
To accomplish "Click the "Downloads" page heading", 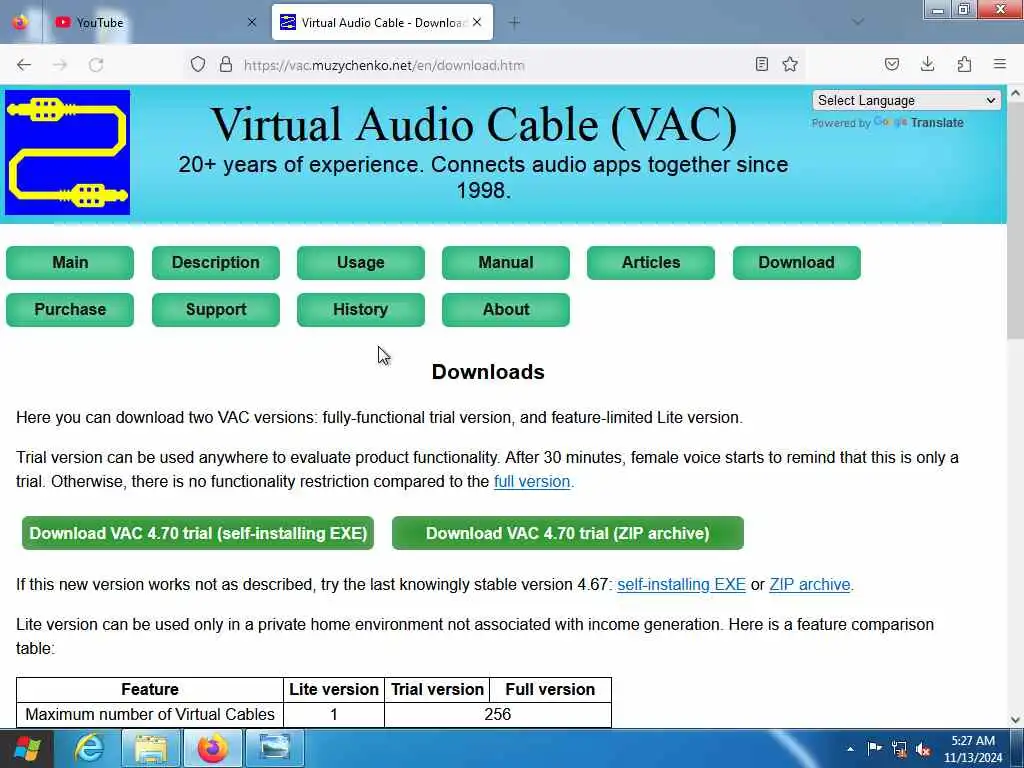I will pos(488,372).
